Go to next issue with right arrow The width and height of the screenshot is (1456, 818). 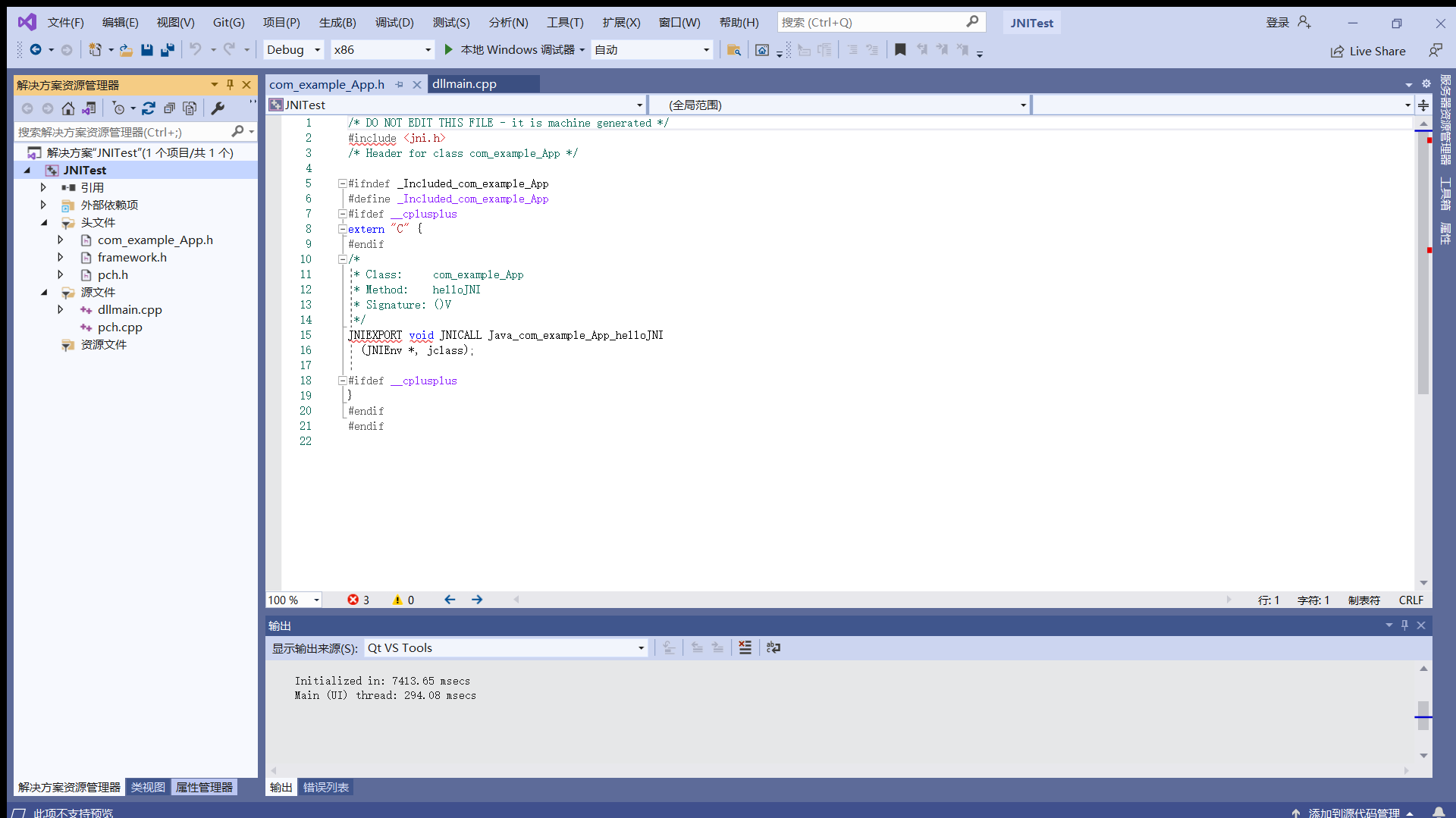coord(477,600)
